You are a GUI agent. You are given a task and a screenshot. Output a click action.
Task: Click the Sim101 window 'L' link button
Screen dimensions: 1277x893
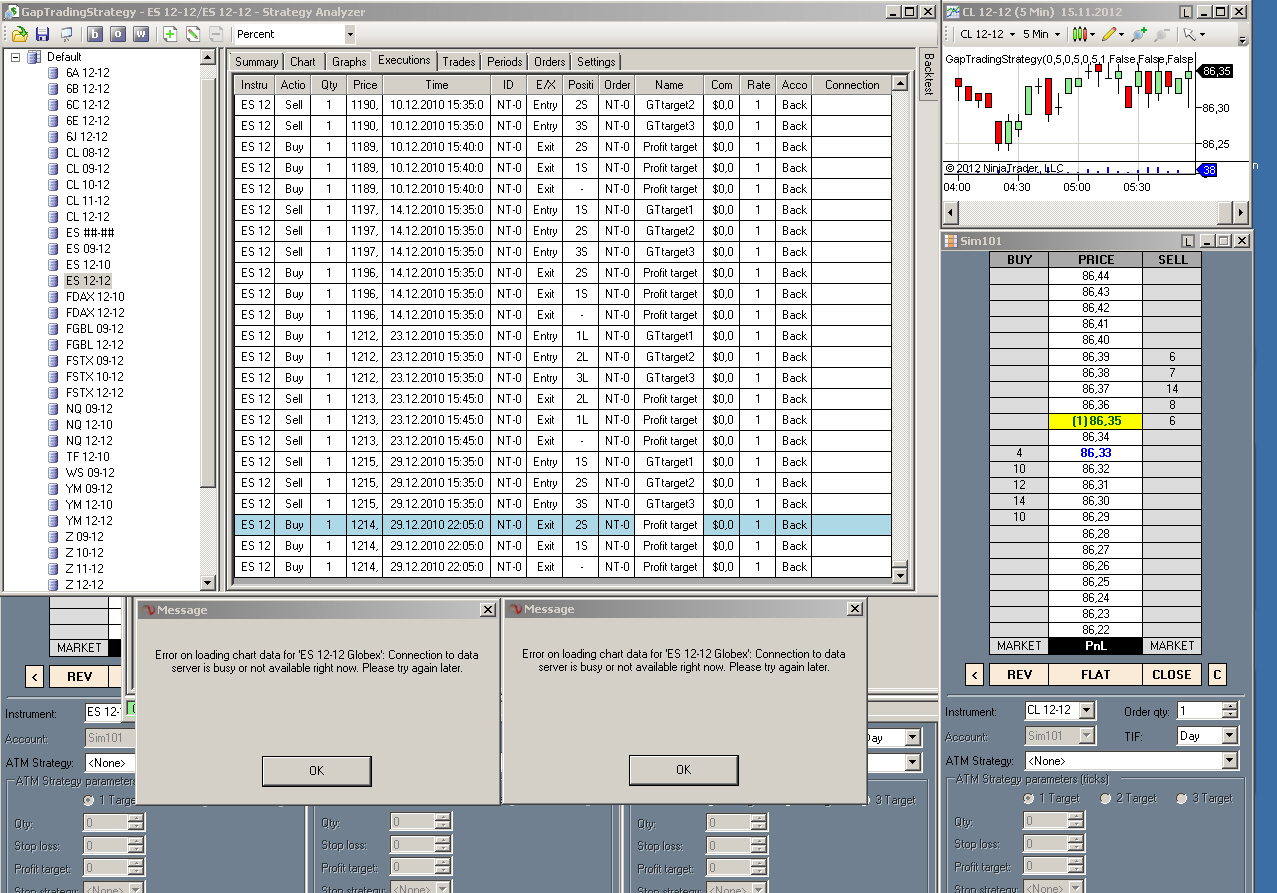pyautogui.click(x=1186, y=241)
